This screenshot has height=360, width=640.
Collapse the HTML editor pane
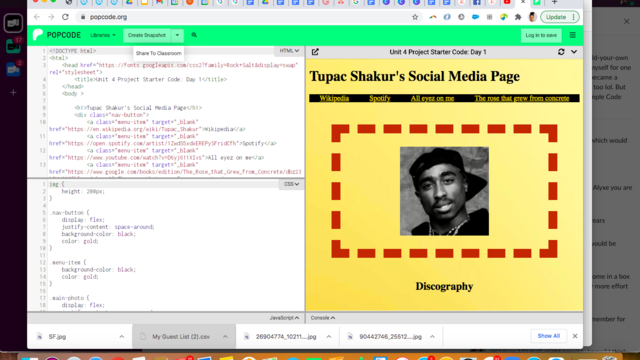pos(289,51)
